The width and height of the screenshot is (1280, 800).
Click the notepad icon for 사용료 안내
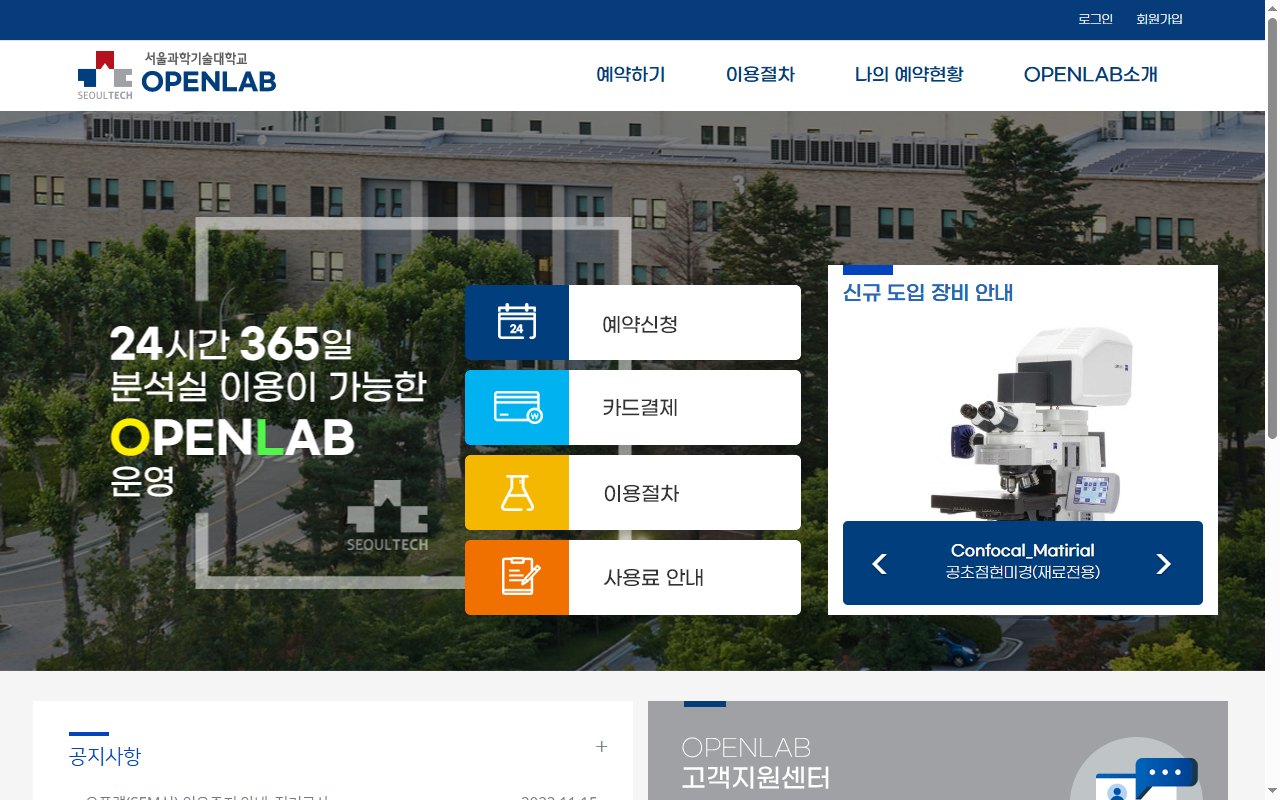520,577
